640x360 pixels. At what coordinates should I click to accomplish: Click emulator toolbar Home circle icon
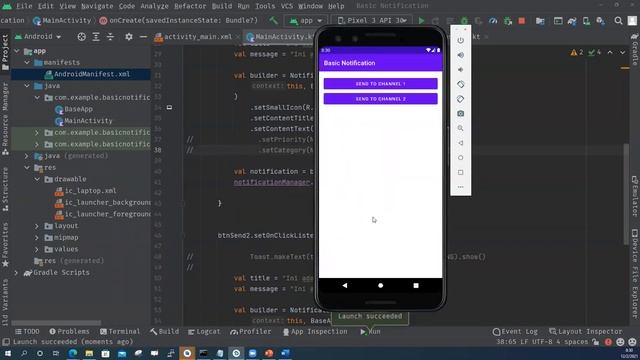460,158
